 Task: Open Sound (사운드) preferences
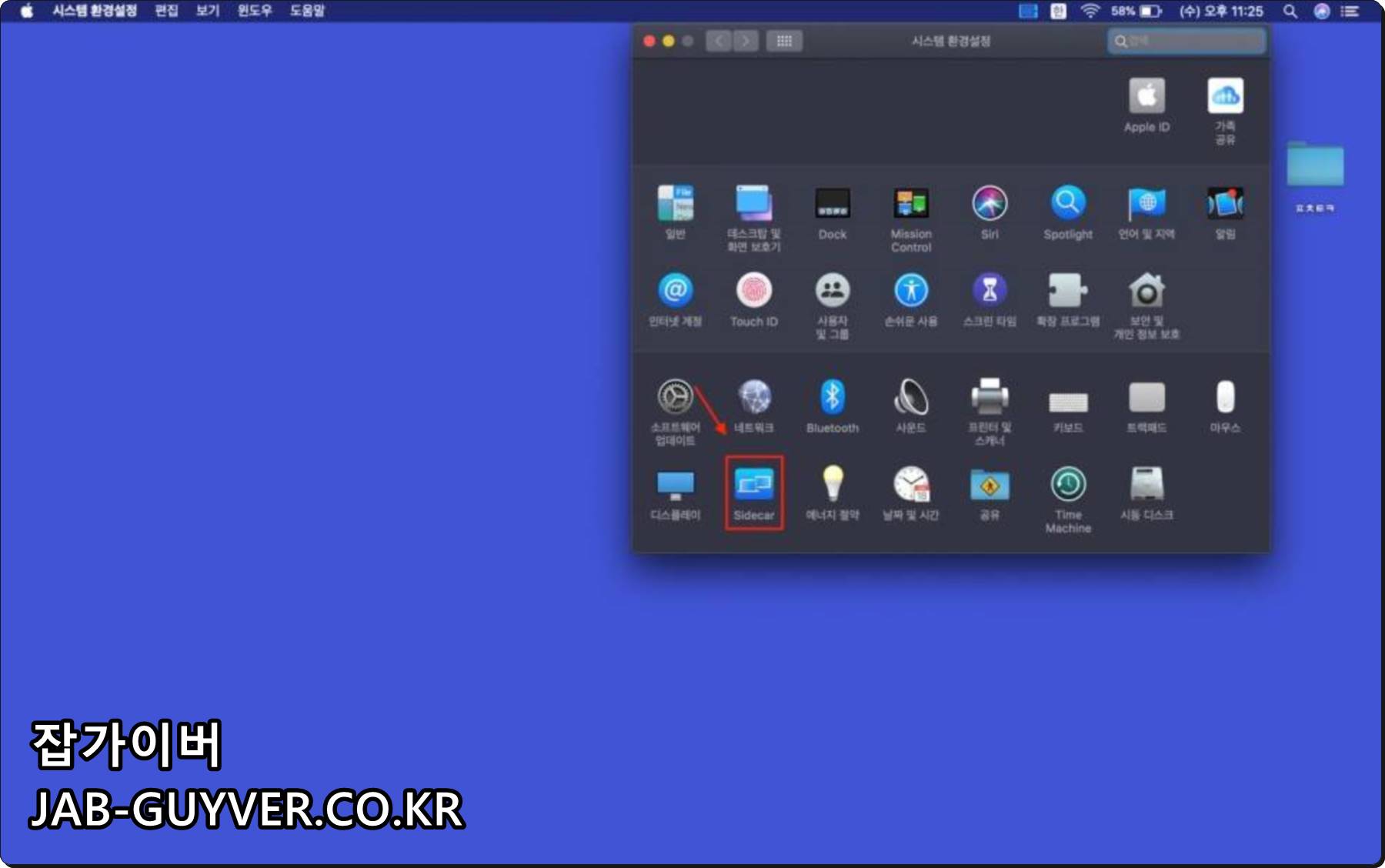(911, 406)
